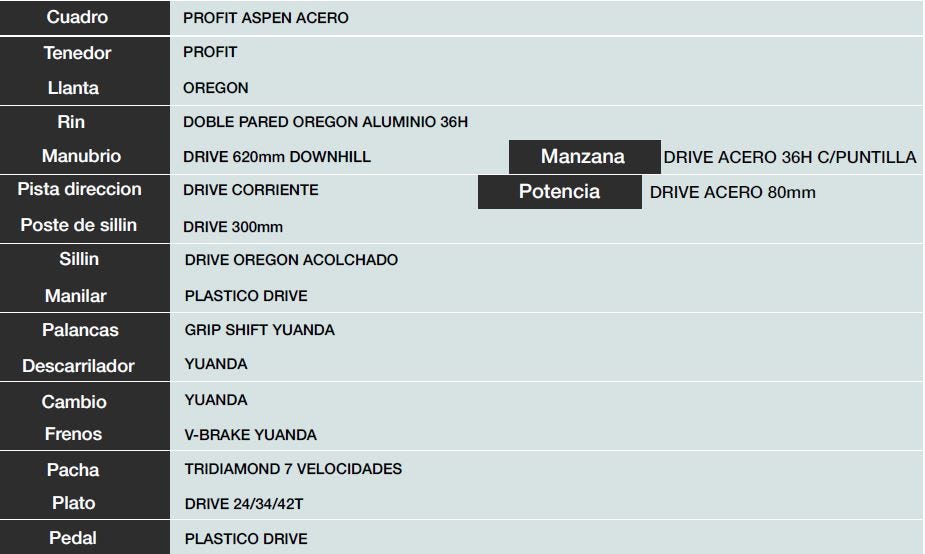
Task: Click the Manilar label cell
Action: [x=76, y=296]
